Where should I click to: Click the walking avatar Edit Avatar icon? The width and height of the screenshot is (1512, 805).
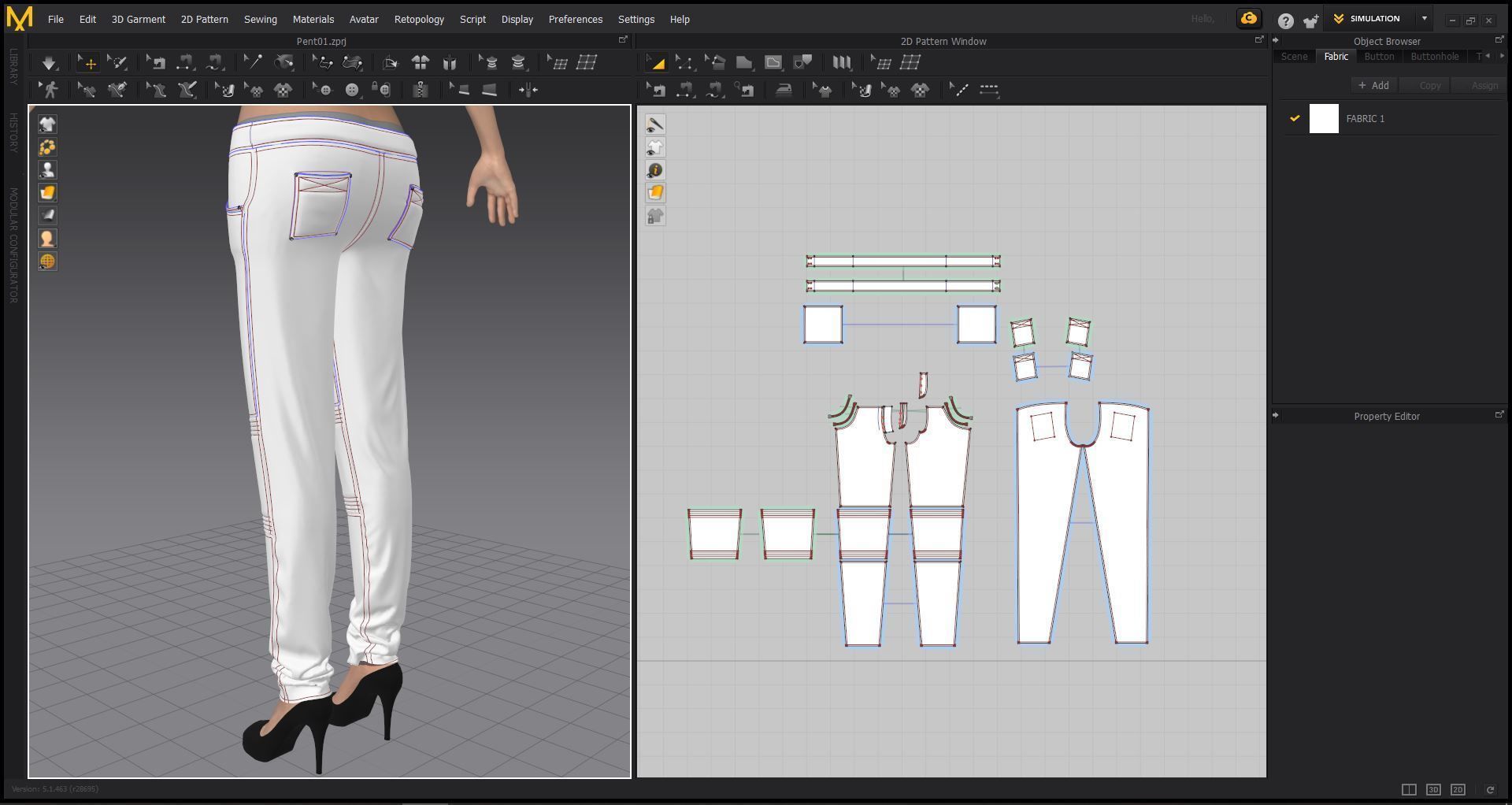coord(50,90)
